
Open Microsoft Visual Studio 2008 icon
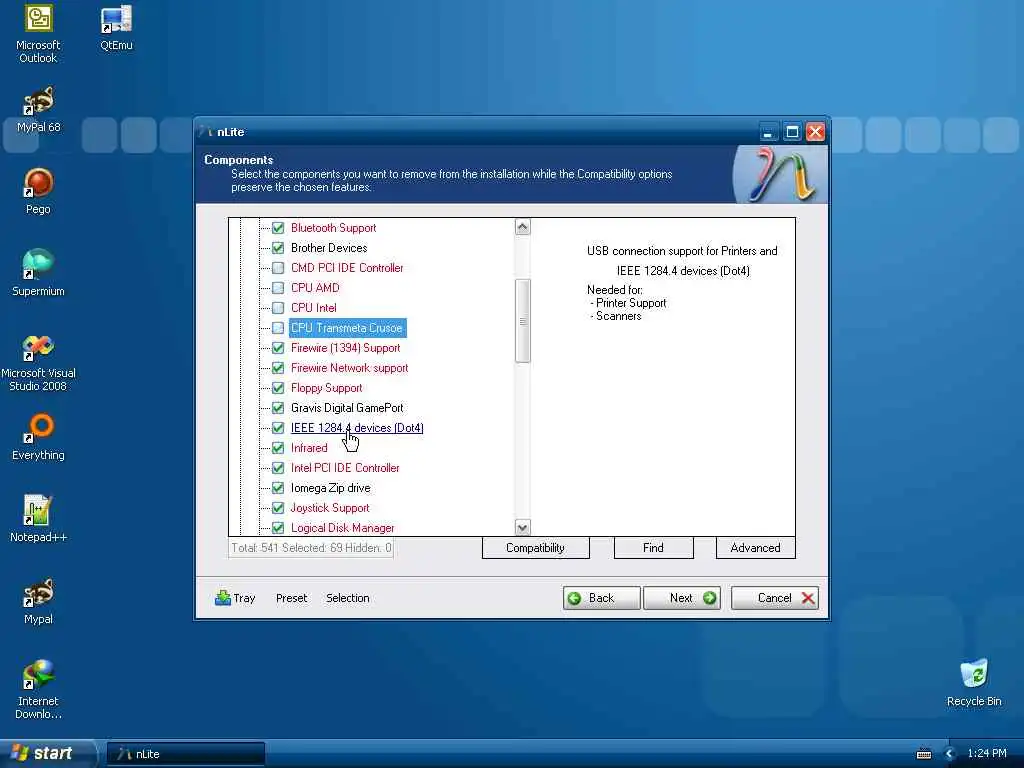click(x=38, y=362)
